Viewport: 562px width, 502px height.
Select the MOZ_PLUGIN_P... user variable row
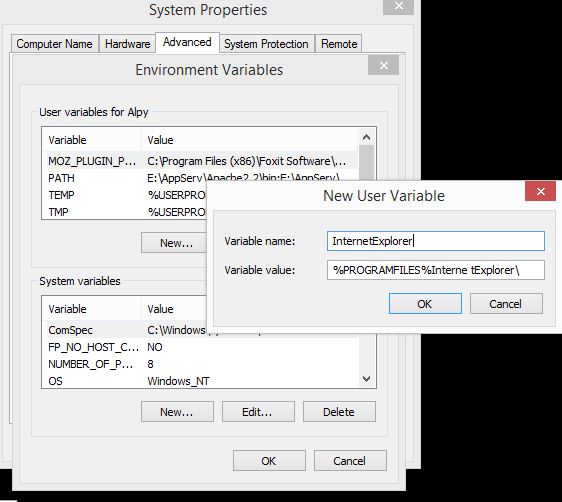(x=201, y=161)
